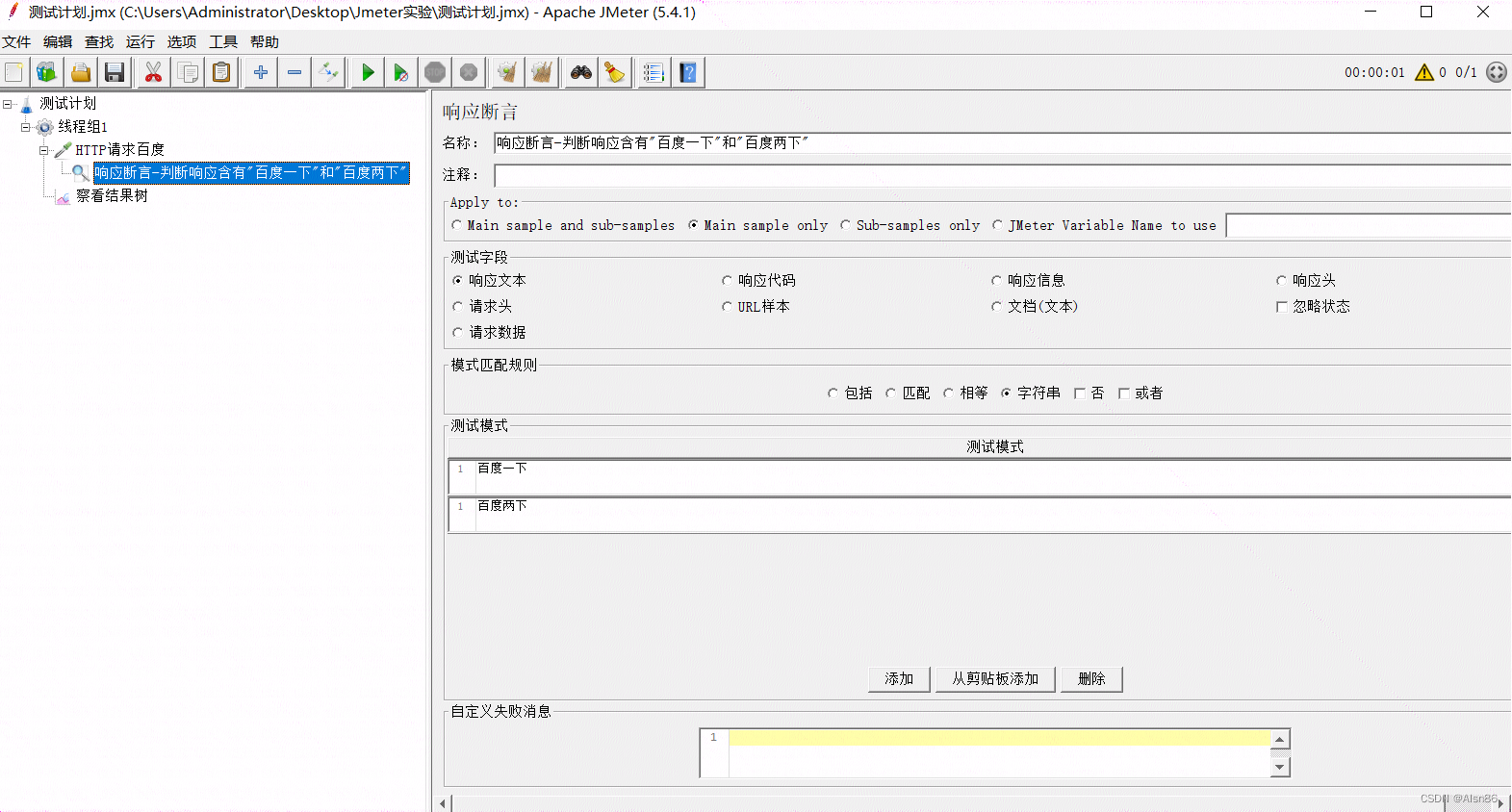Screen dimensions: 1512x812
Task: Collapse the HTTP请求百度 tree node
Action: pyautogui.click(x=44, y=150)
